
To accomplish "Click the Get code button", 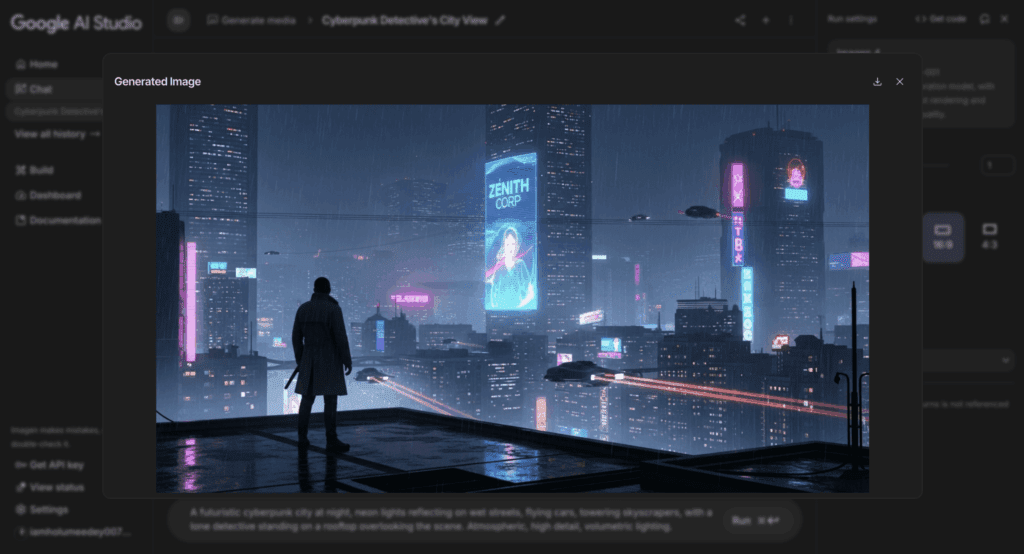I will pos(940,19).
